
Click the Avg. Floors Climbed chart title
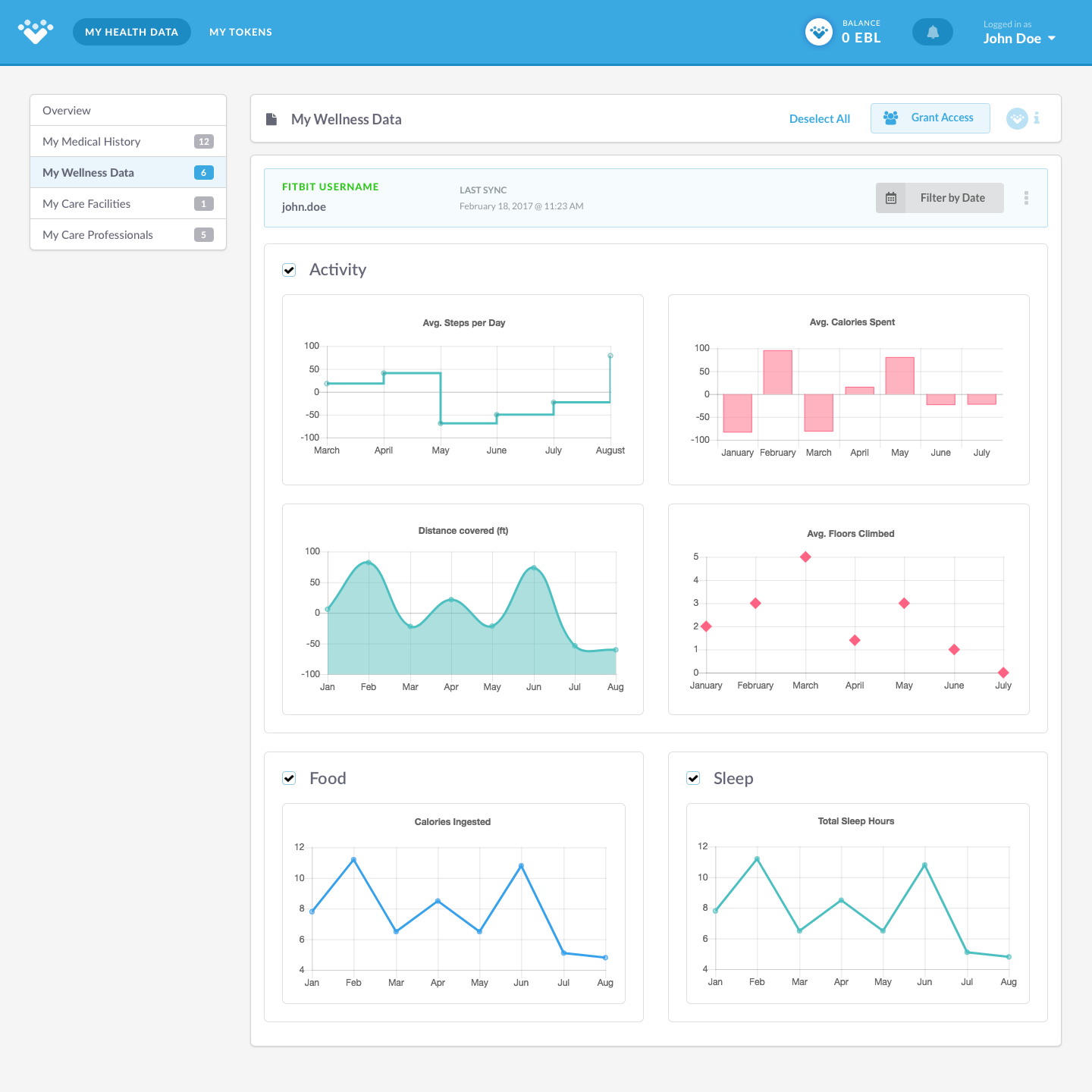tap(851, 534)
